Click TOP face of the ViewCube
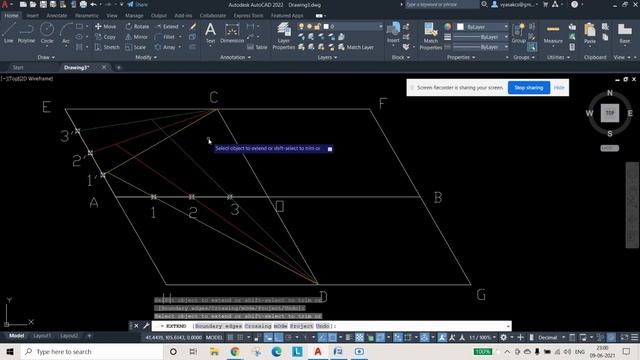The image size is (640, 360). click(610, 113)
